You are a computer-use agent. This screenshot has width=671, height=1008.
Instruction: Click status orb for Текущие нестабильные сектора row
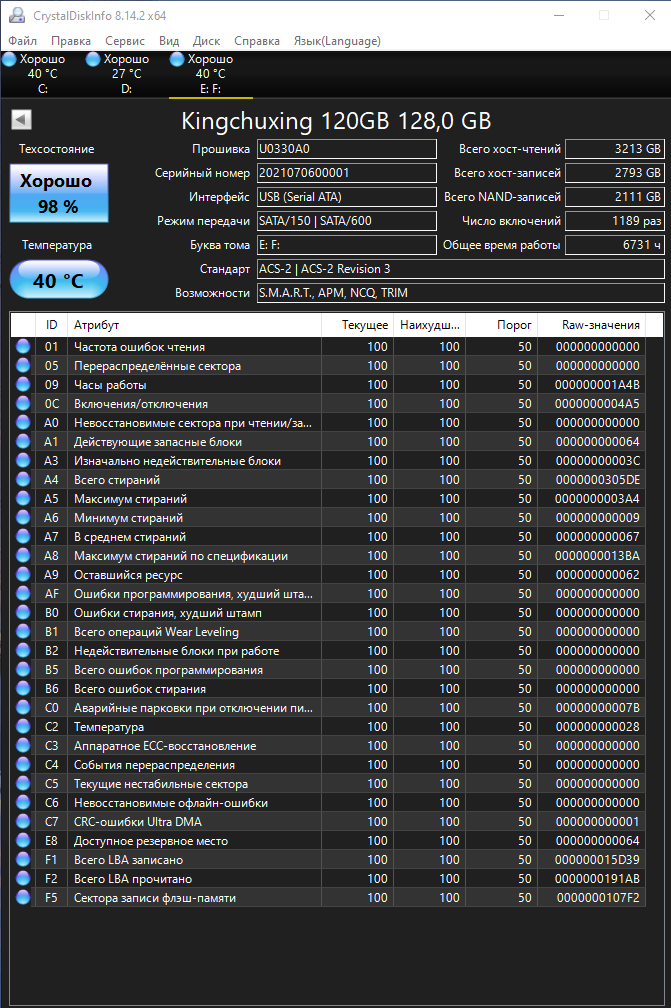23,784
